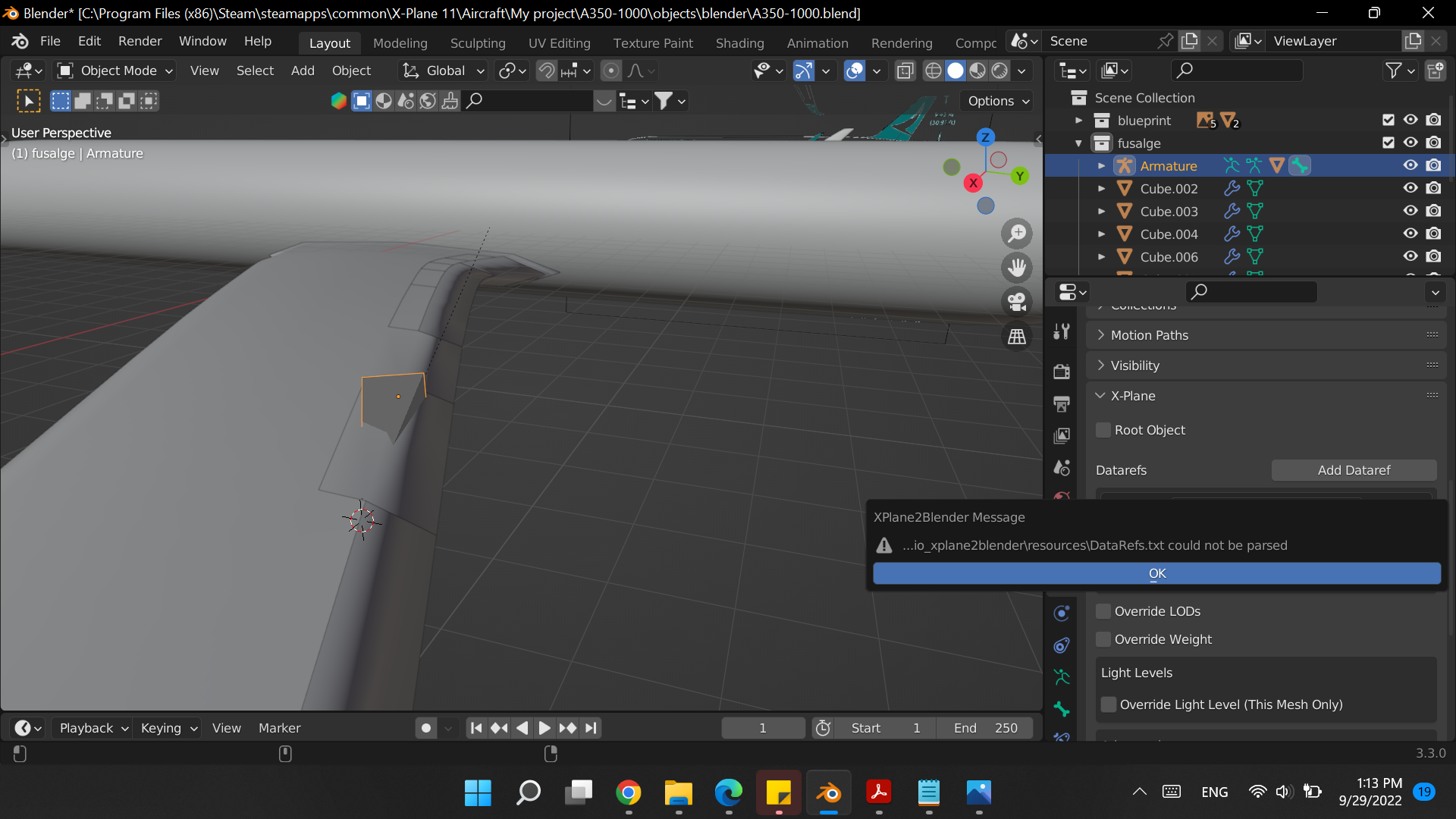Click the Add Dataref button
This screenshot has width=1456, height=819.
1354,470
